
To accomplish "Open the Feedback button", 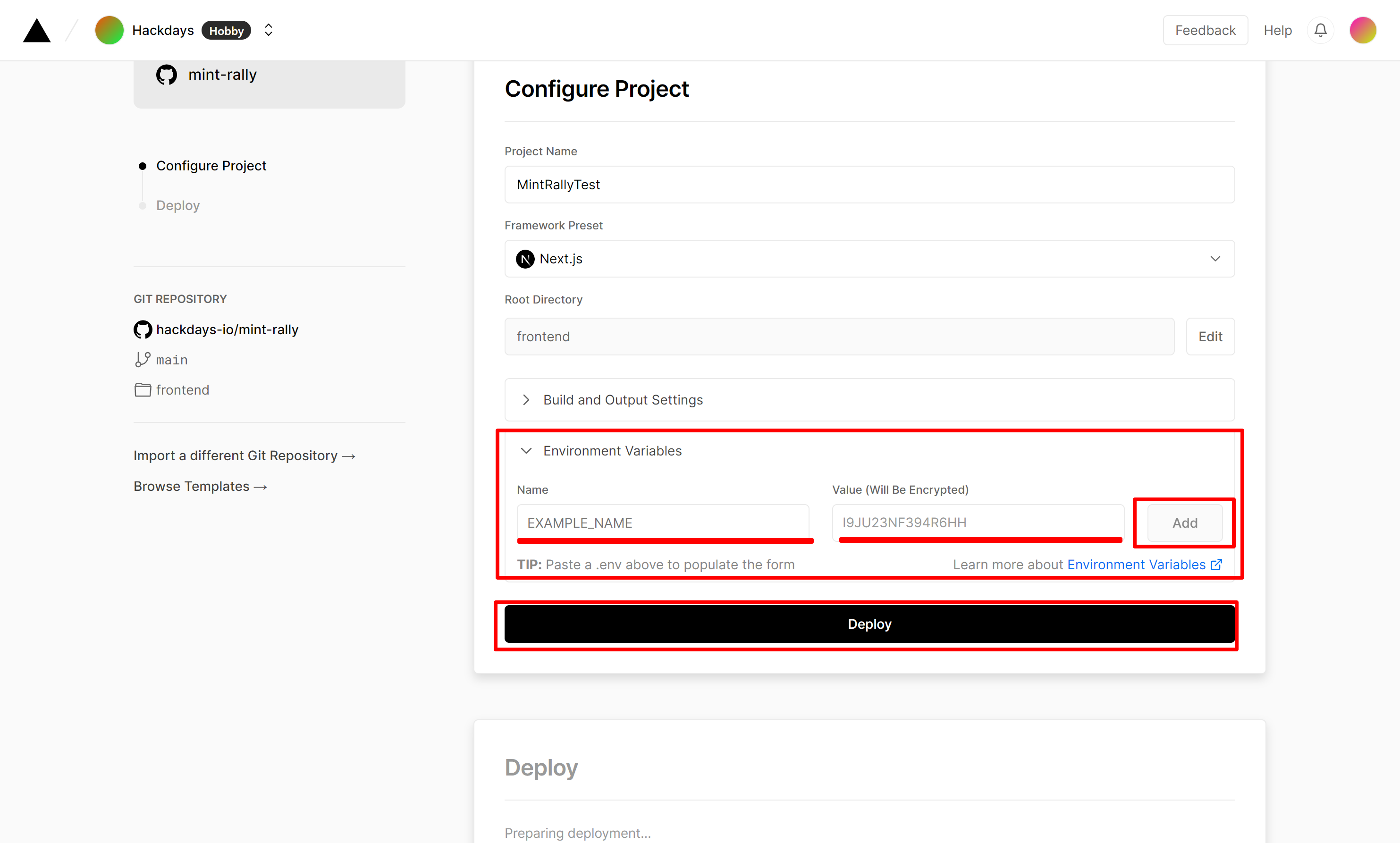I will point(1205,30).
